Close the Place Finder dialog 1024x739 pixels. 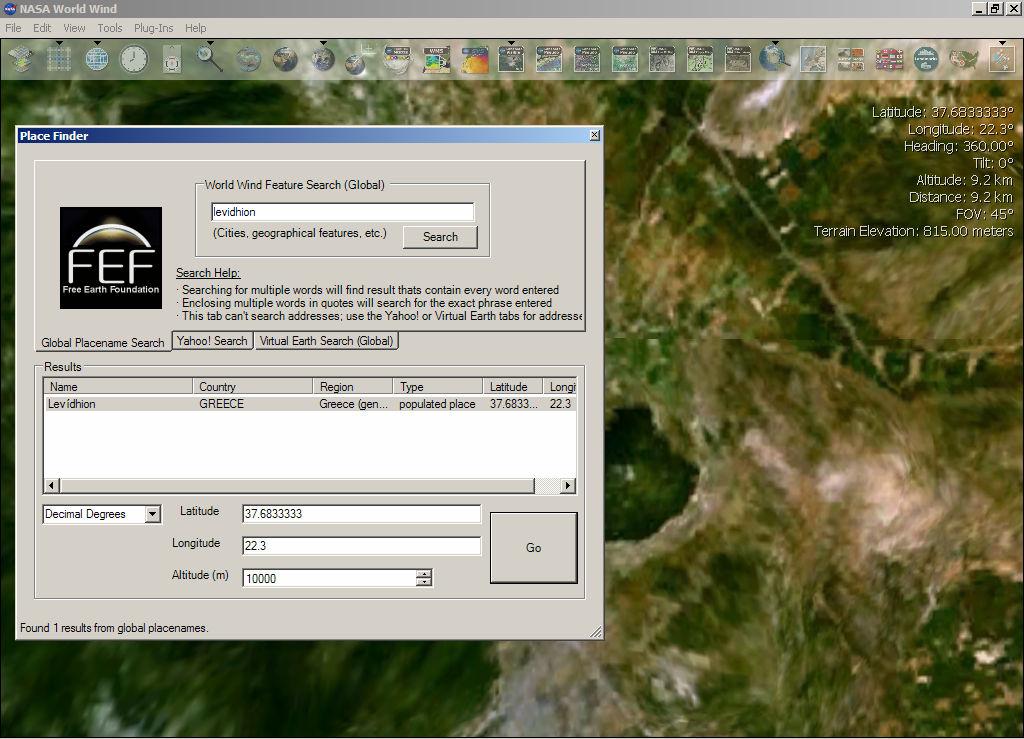point(594,135)
